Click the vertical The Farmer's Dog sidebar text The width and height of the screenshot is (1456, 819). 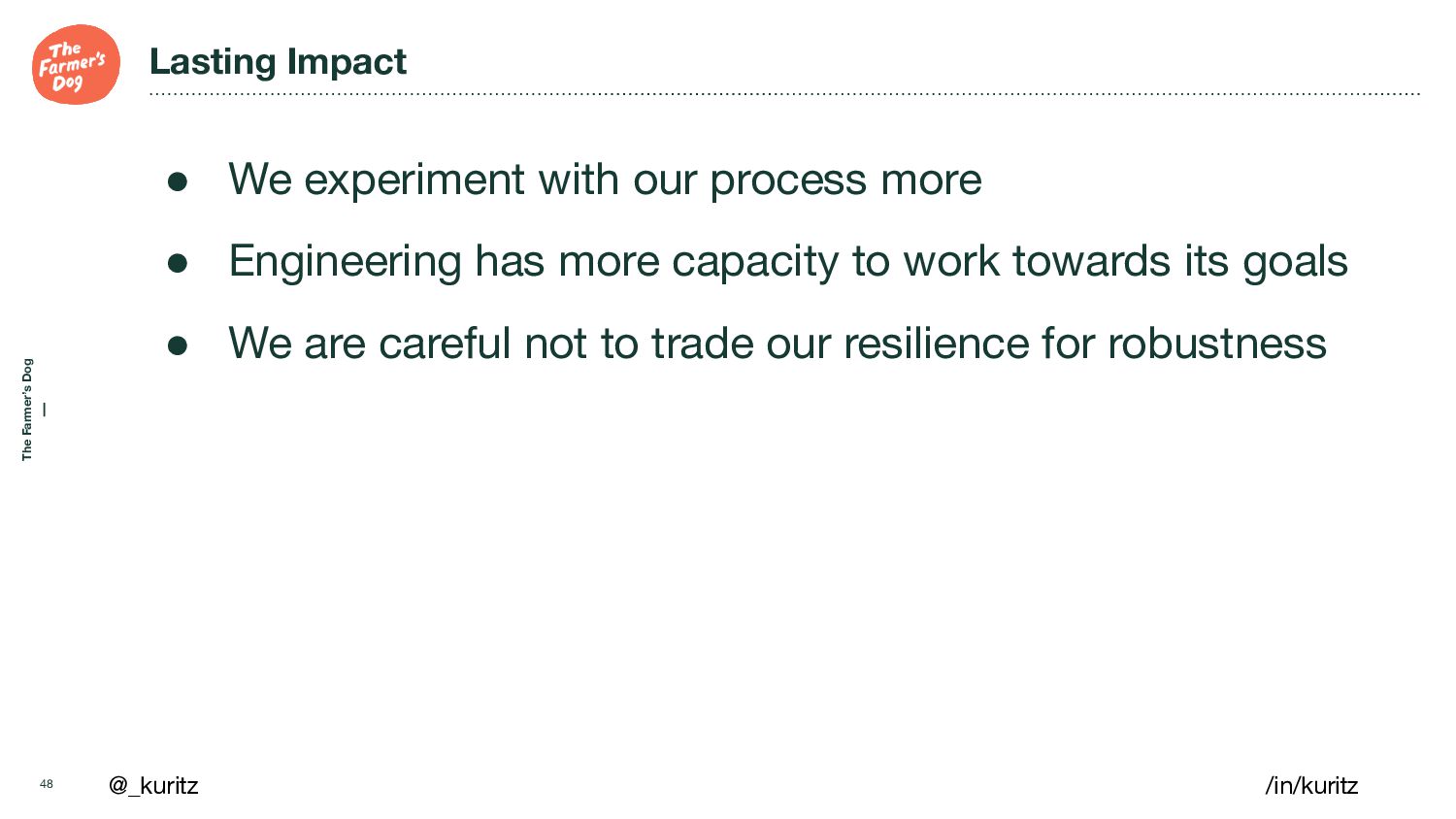[27, 409]
